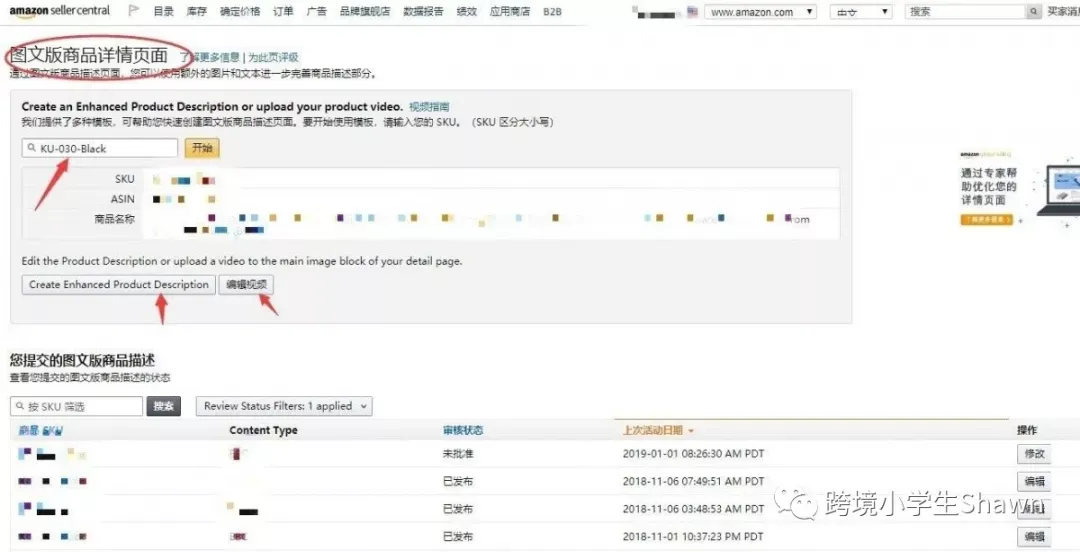Screen dimensions: 1080x552
Task: Open the 品牌旗舰店 menu
Action: (365, 12)
